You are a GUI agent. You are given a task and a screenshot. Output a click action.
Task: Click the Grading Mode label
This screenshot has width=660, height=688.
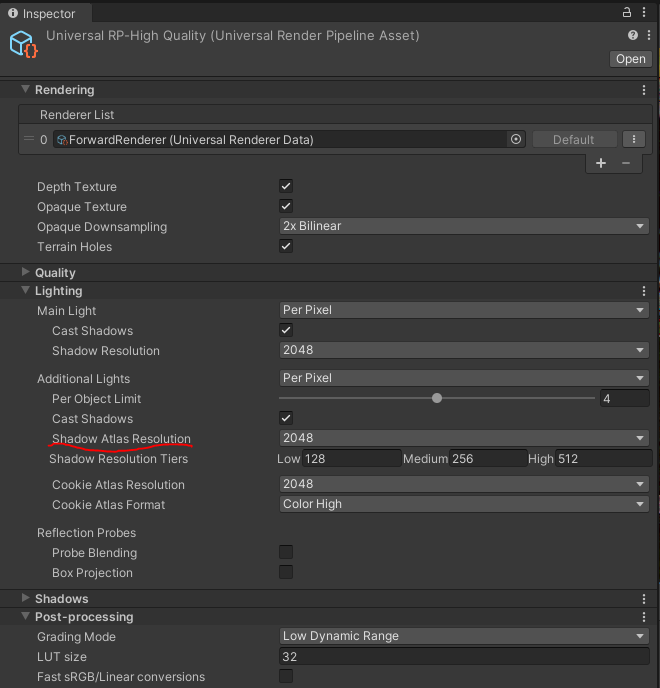76,637
